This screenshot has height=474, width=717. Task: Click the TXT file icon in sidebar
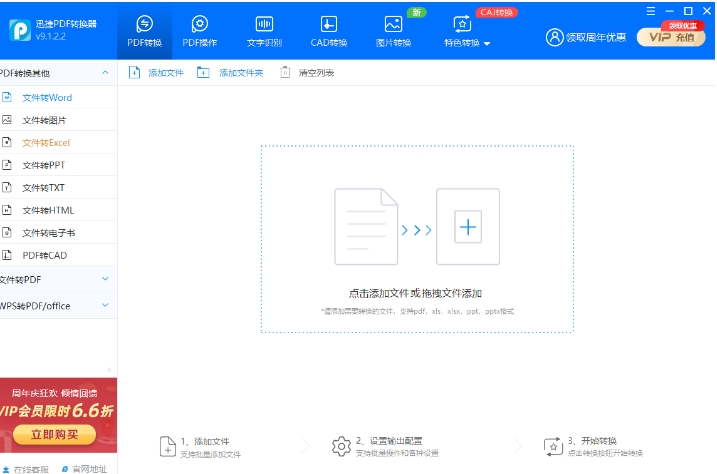(7, 187)
